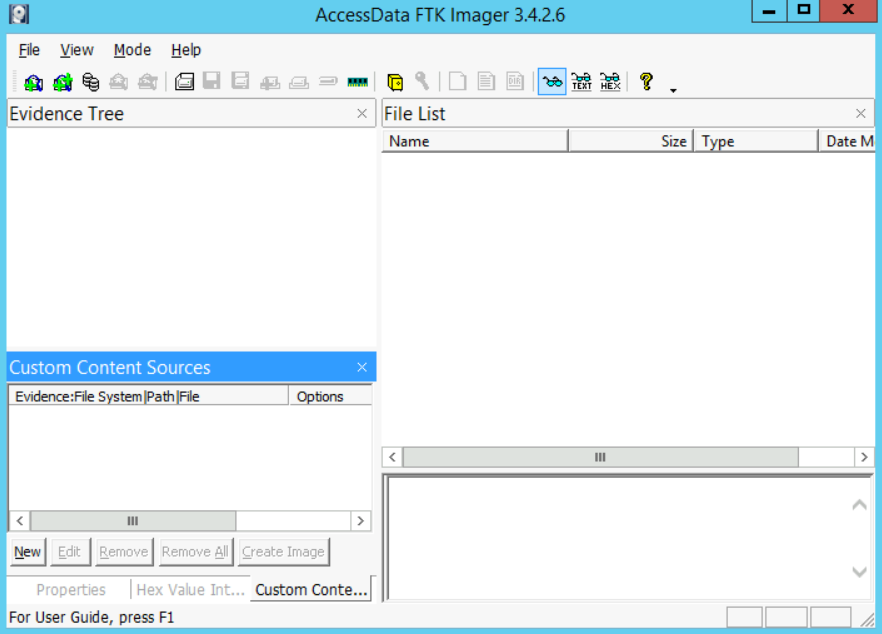
Task: Toggle the TEXT view mode icon
Action: pos(582,82)
